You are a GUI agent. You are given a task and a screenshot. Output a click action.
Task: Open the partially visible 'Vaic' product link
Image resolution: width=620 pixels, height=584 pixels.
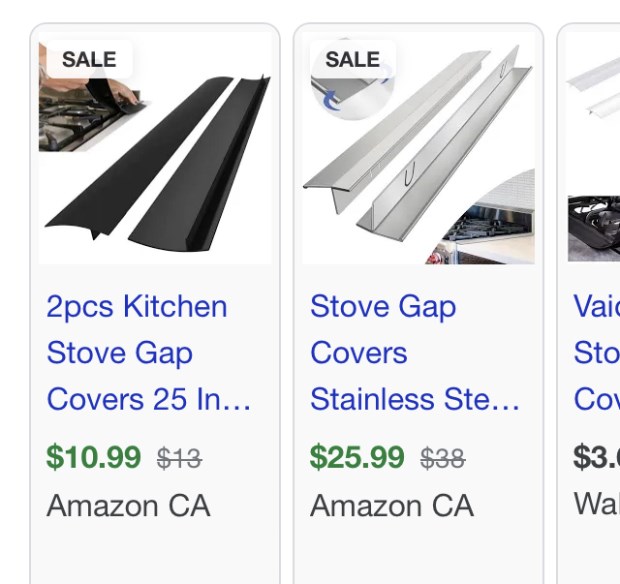coord(597,353)
